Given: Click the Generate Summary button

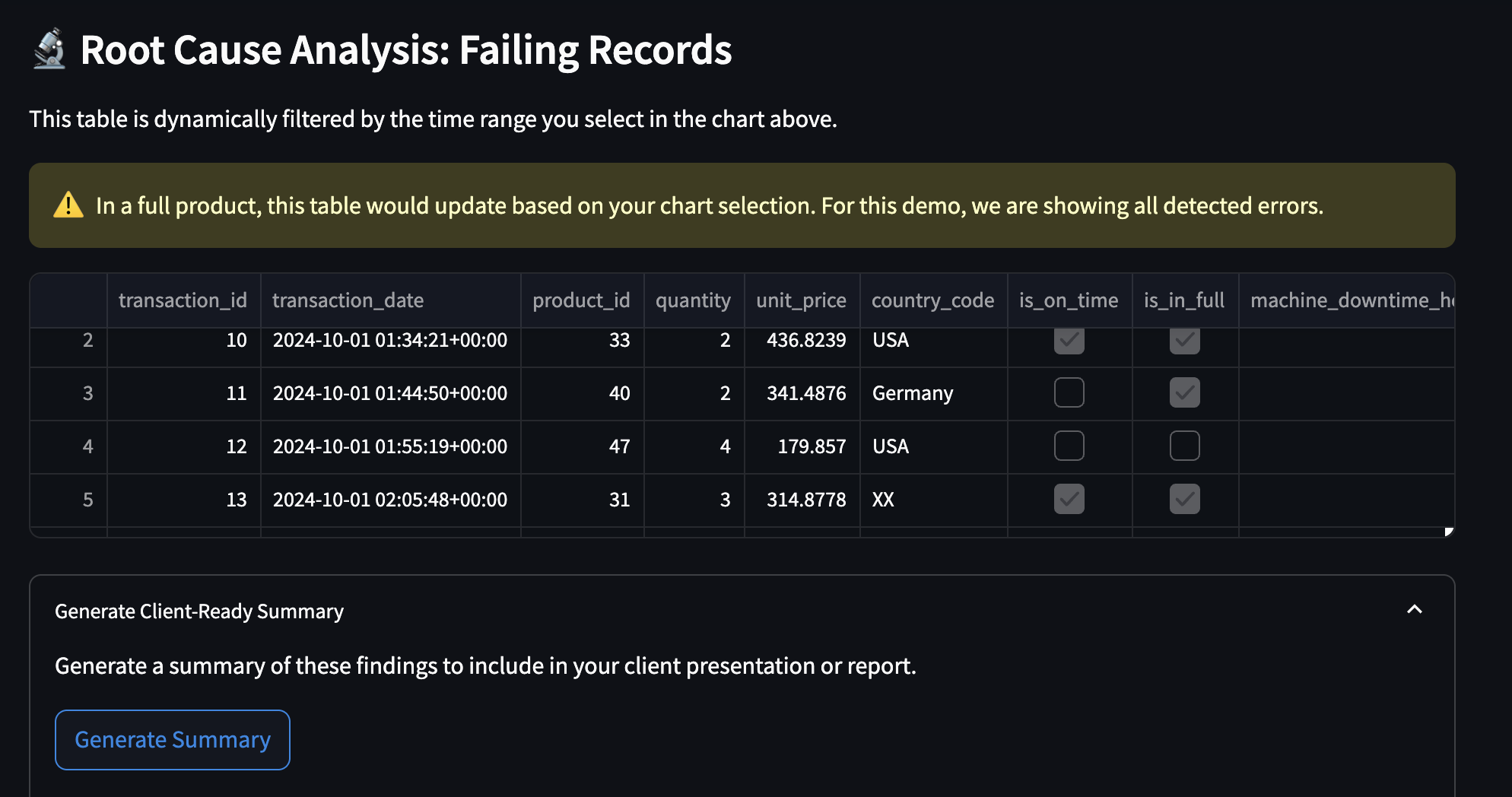Looking at the screenshot, I should [172, 738].
